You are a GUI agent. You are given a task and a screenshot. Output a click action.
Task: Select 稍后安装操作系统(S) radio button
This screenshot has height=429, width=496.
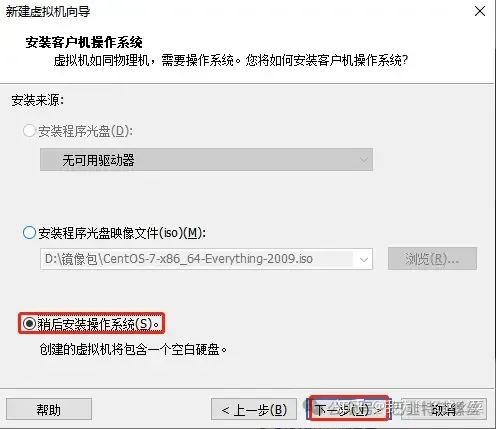(29, 323)
